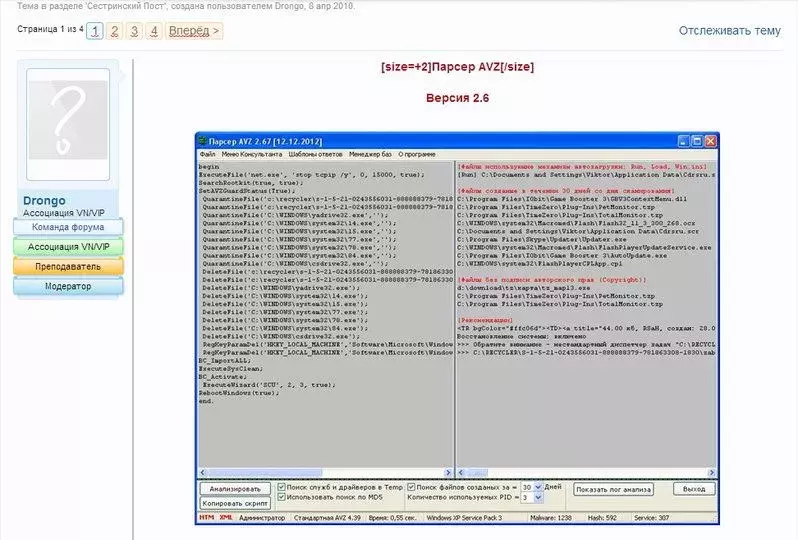Click the 'Восстановление системы: включено' log line
Viewport: 798px width, 540px height.
[x=522, y=336]
